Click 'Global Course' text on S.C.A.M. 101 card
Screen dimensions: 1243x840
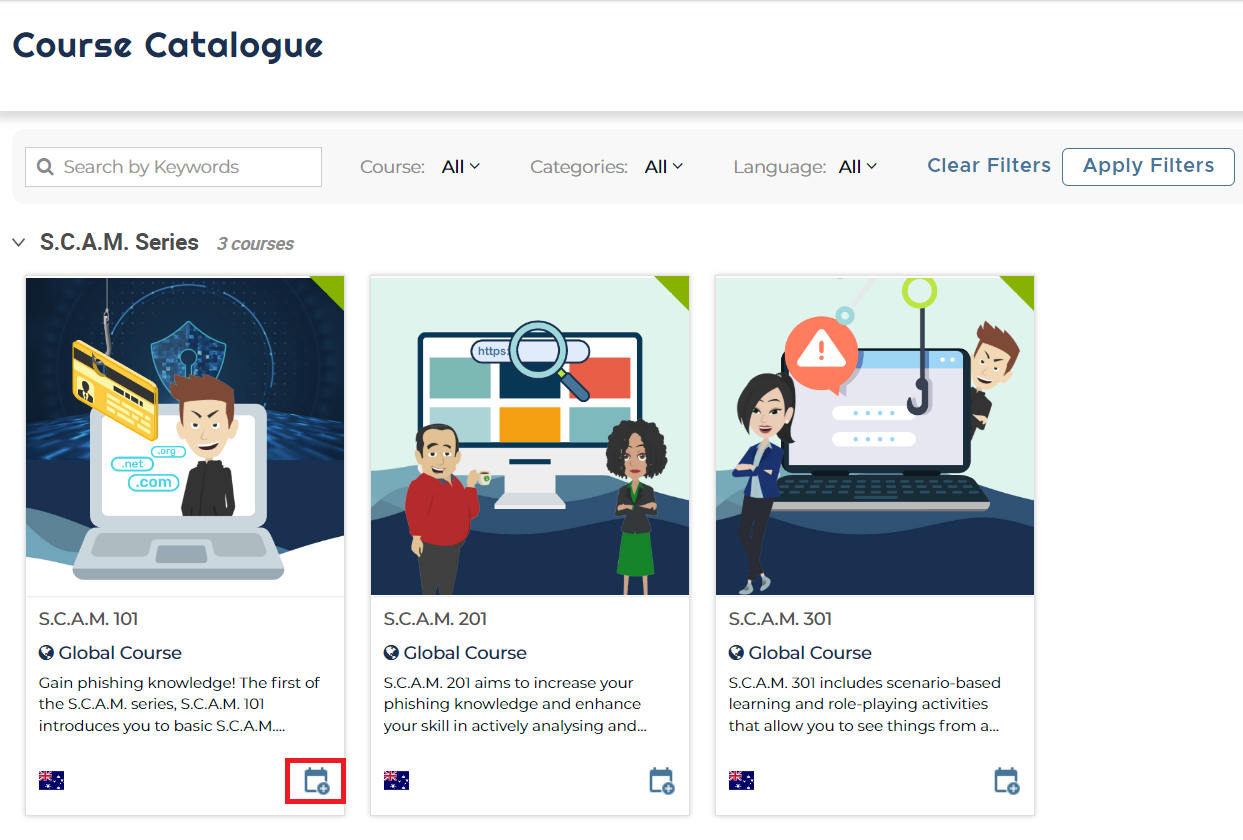(120, 653)
